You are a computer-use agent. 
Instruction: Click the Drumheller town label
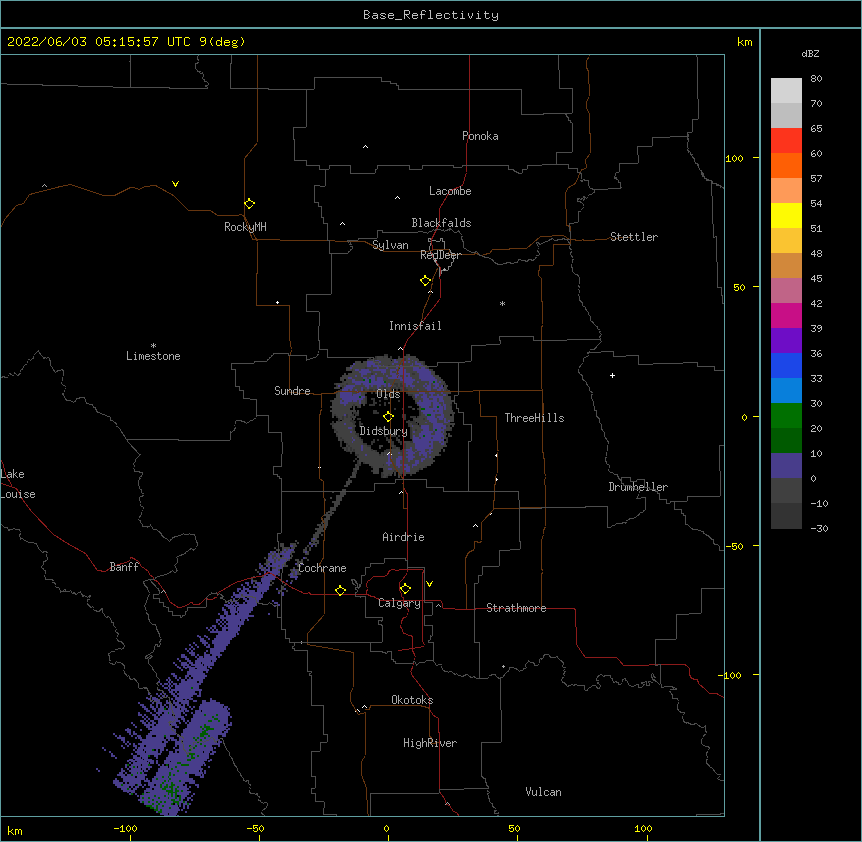638,487
